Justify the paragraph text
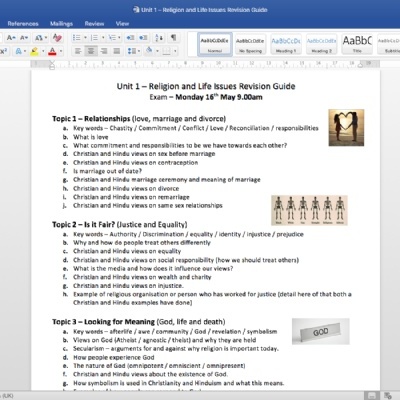The width and height of the screenshot is (400, 400). (117, 51)
